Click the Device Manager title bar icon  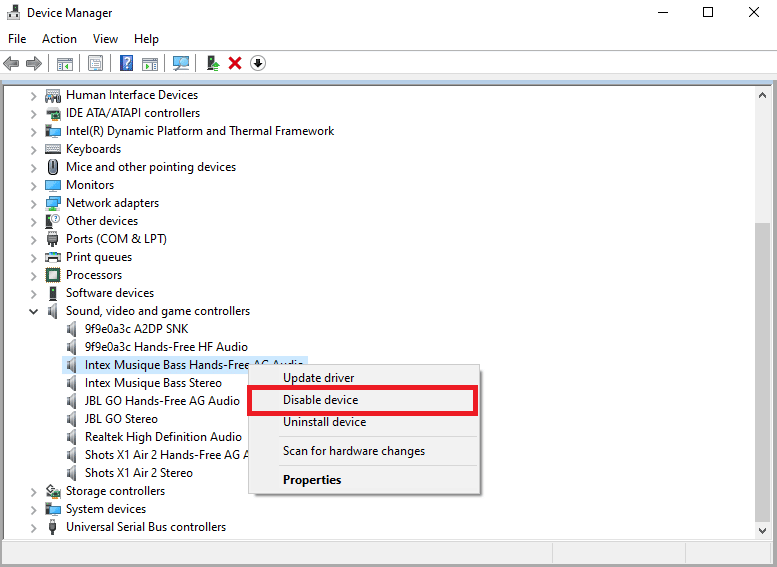click(13, 12)
